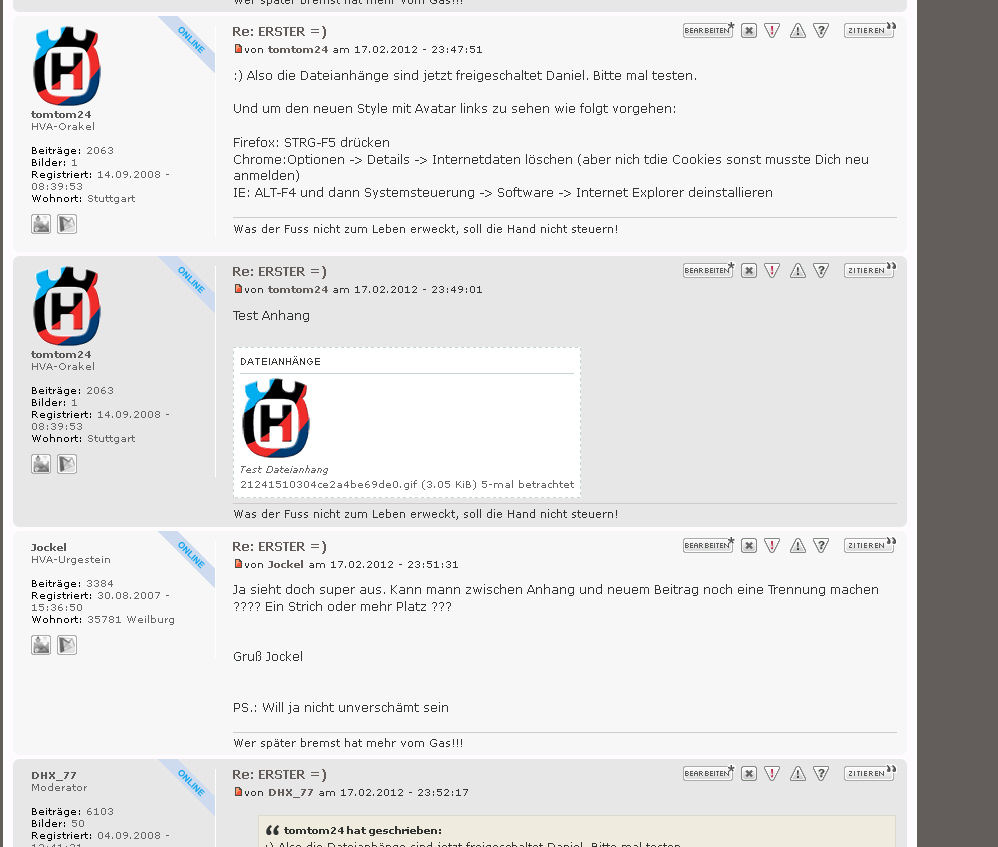This screenshot has width=998, height=847.
Task: Click warning triangle on first tomtom24 post
Action: 798,31
